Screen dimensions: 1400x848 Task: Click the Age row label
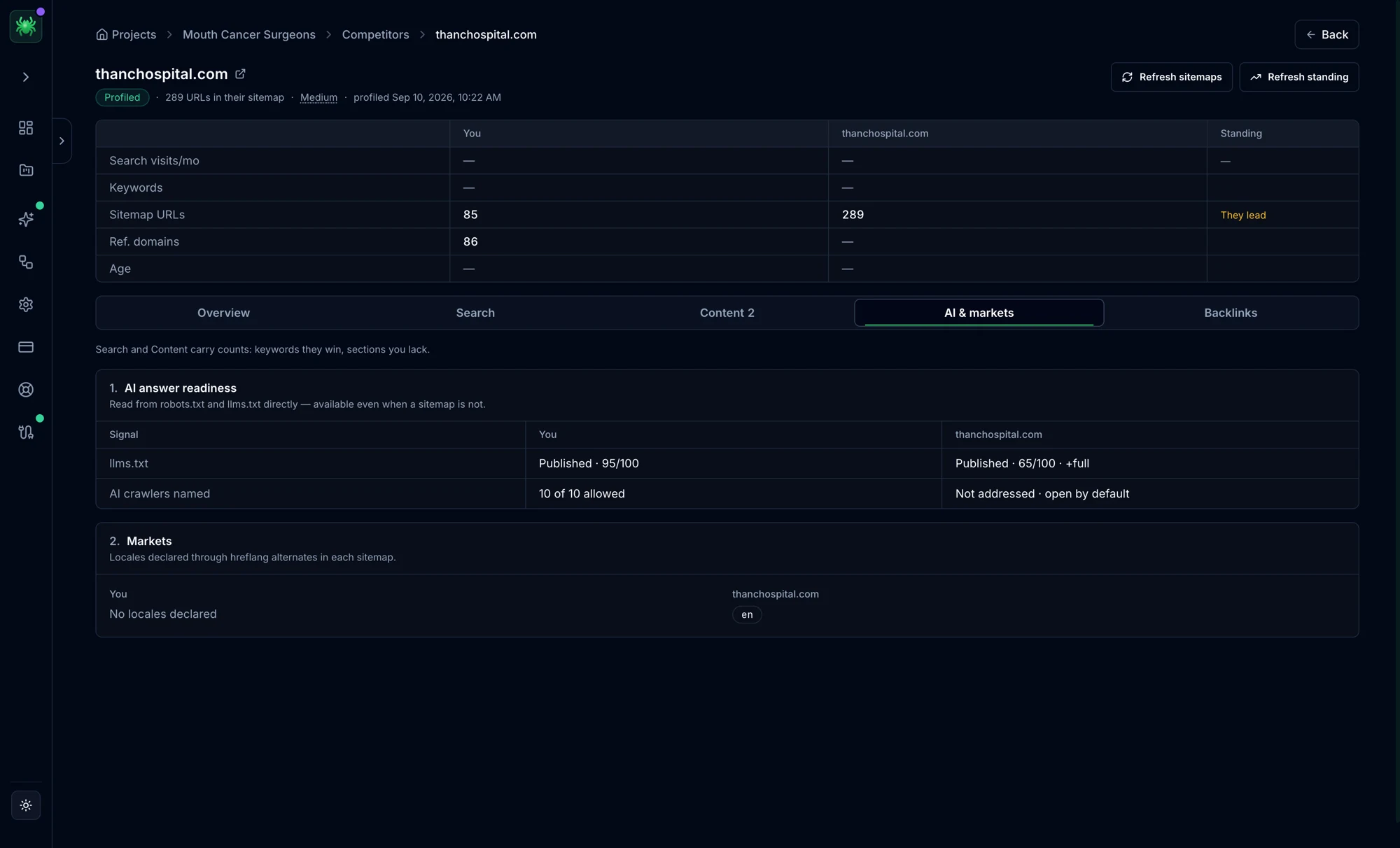(x=120, y=269)
